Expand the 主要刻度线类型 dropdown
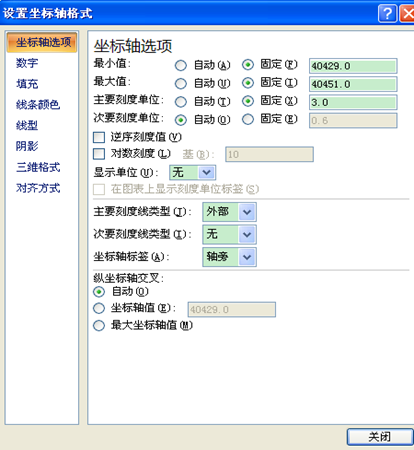 coord(229,212)
